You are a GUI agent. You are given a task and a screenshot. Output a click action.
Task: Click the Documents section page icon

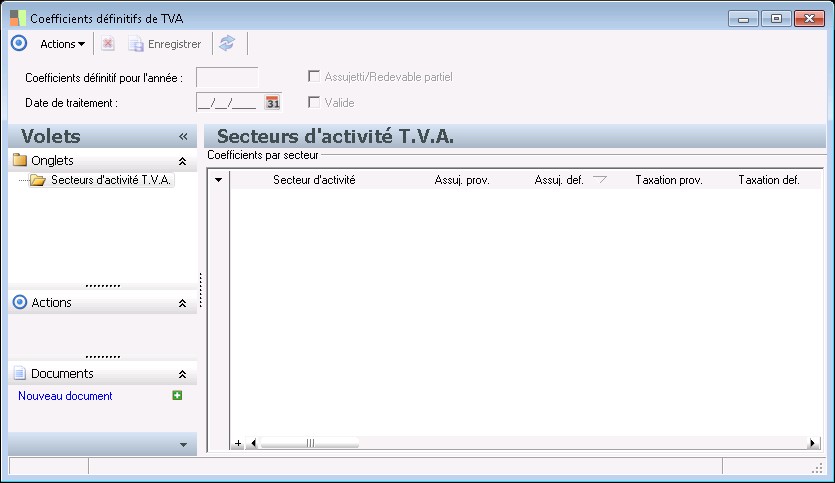click(x=20, y=373)
